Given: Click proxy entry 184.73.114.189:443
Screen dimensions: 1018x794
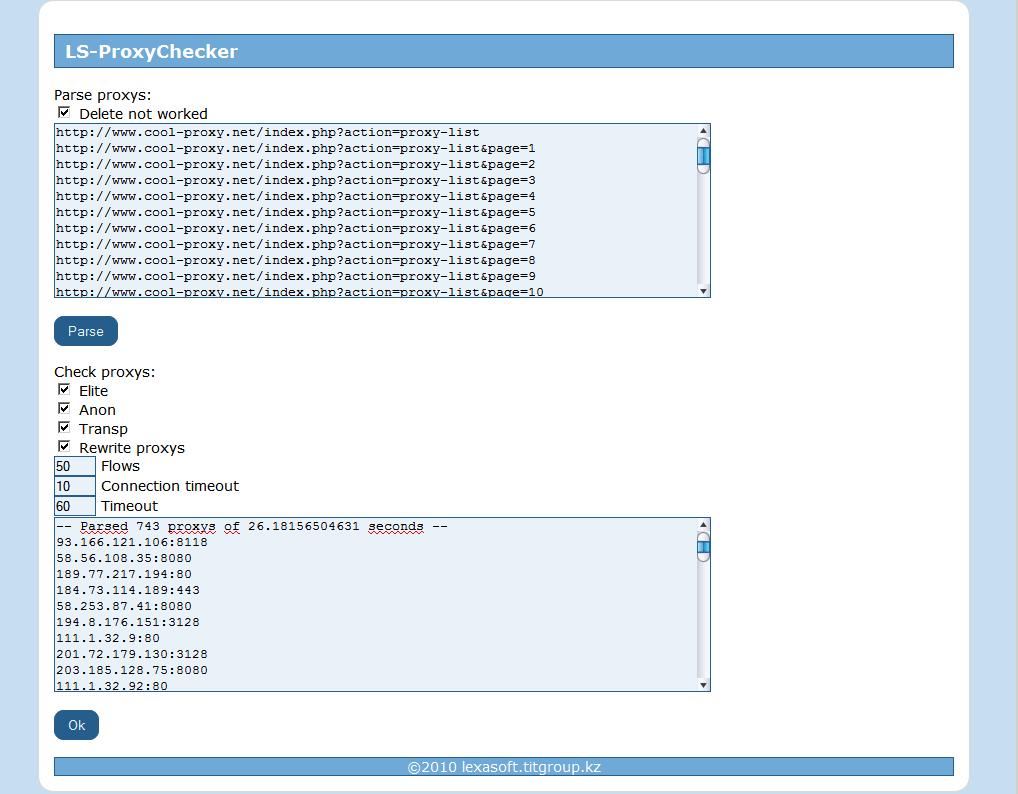Looking at the screenshot, I should pos(128,590).
